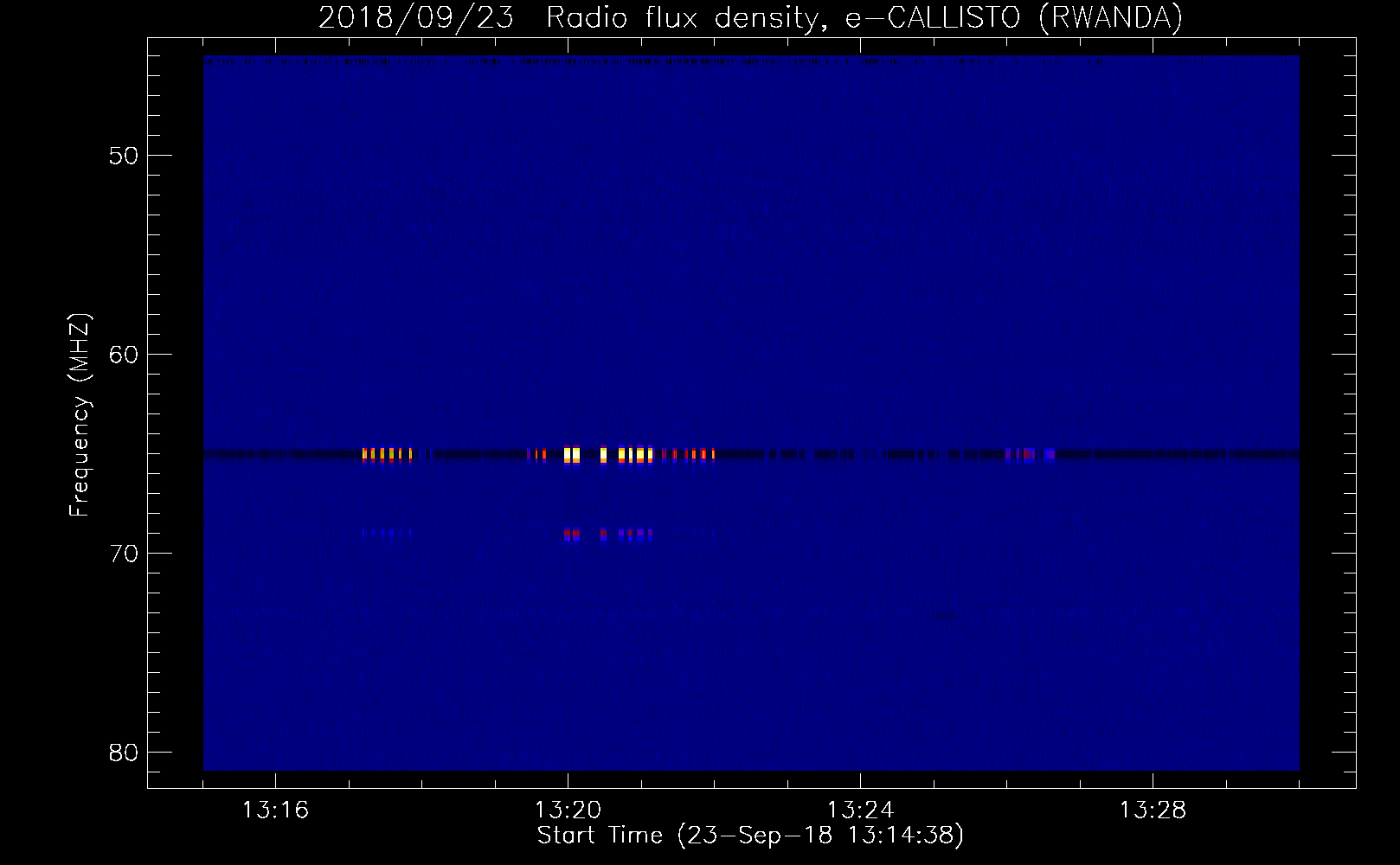
Task: Click the 13:16 time tick label
Action: (275, 811)
